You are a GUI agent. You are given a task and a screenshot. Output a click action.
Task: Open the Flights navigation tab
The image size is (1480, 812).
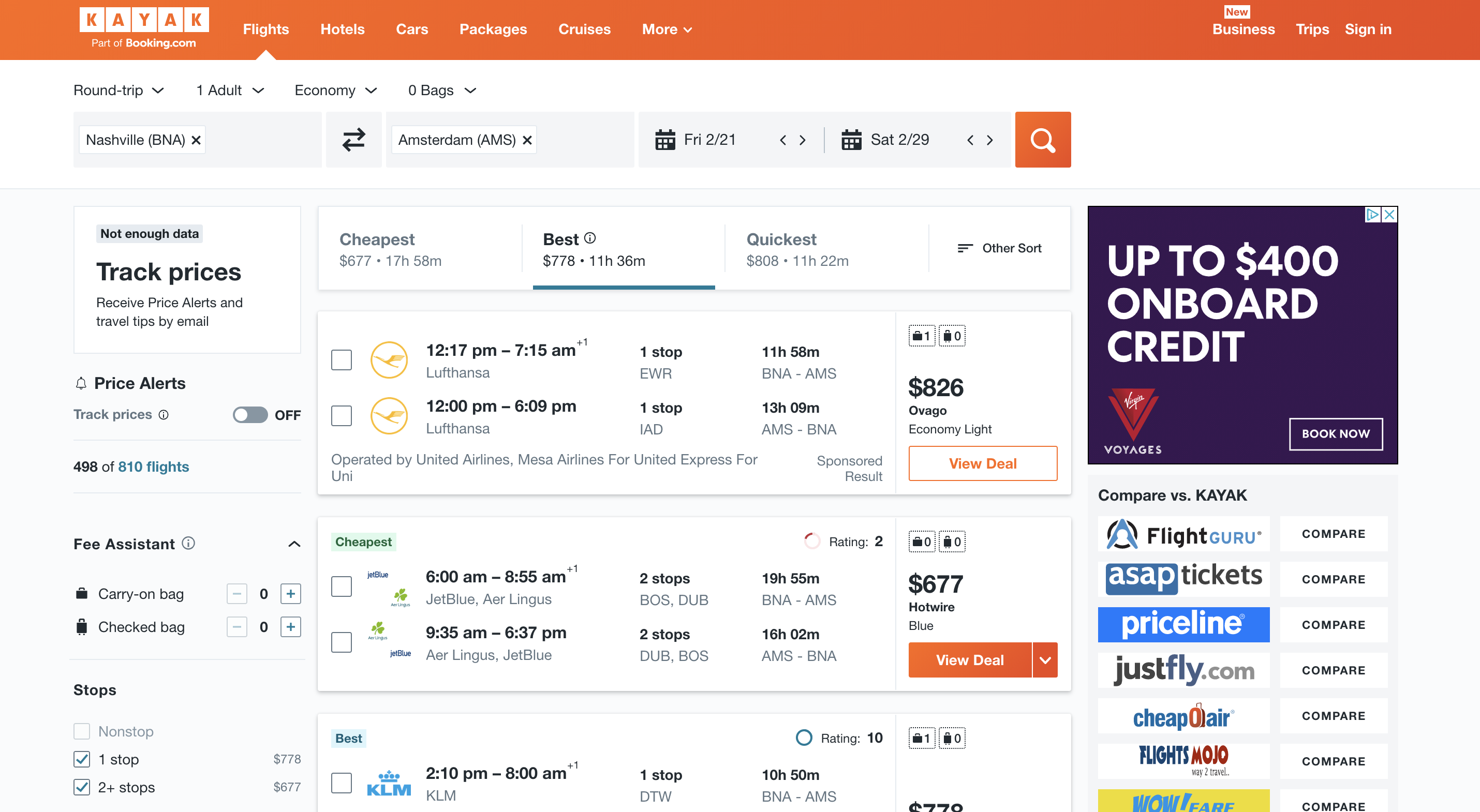(x=265, y=29)
